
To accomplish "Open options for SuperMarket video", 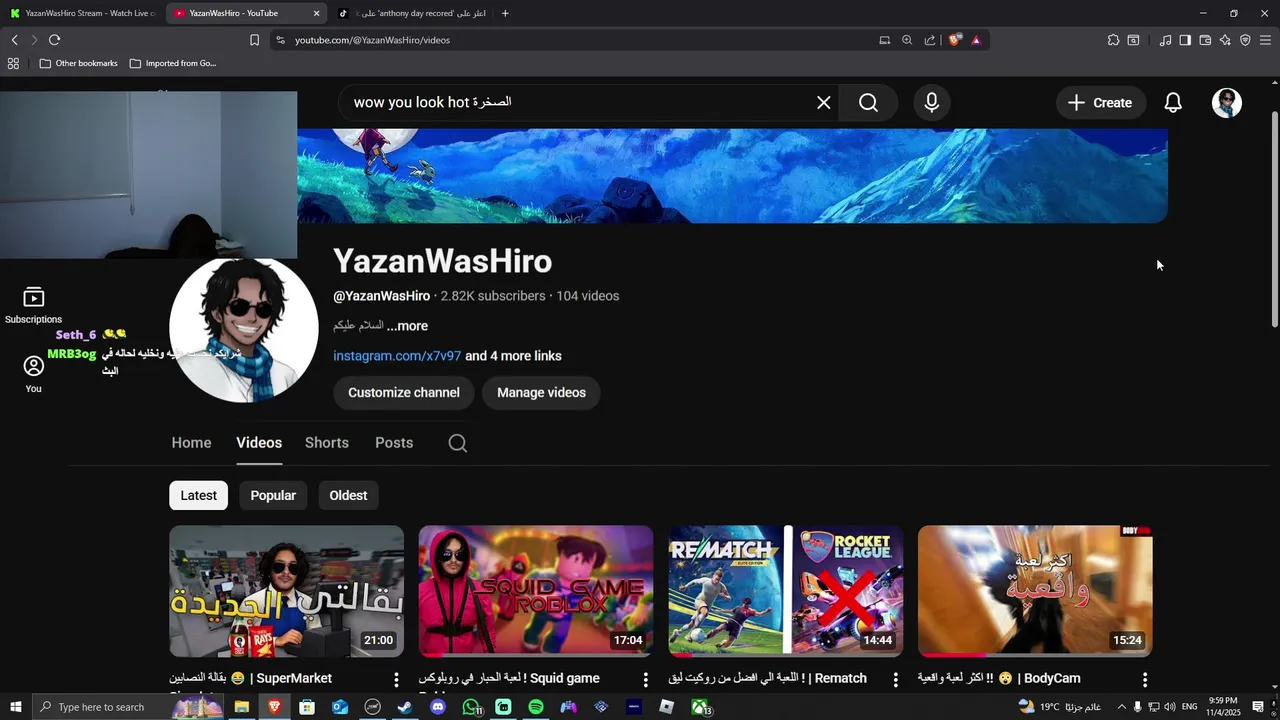I will (396, 680).
